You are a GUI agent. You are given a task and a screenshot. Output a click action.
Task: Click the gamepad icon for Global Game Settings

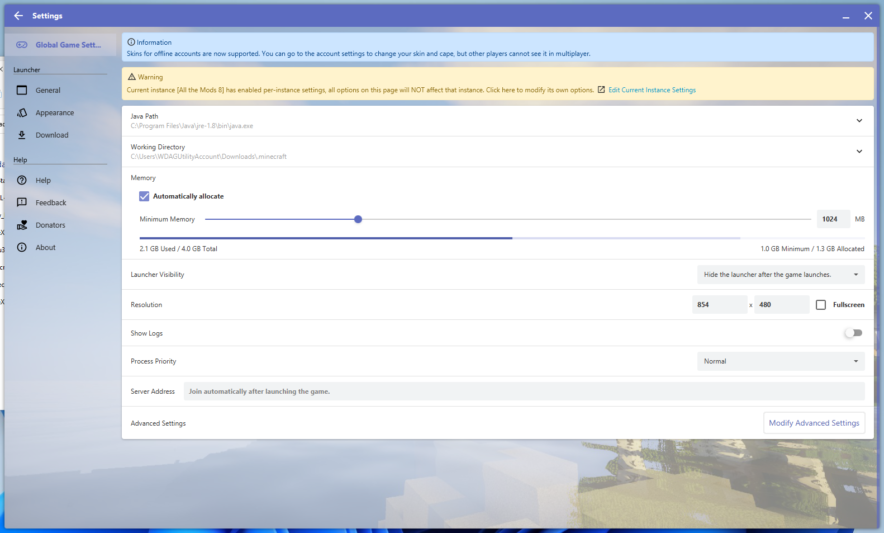click(x=22, y=45)
